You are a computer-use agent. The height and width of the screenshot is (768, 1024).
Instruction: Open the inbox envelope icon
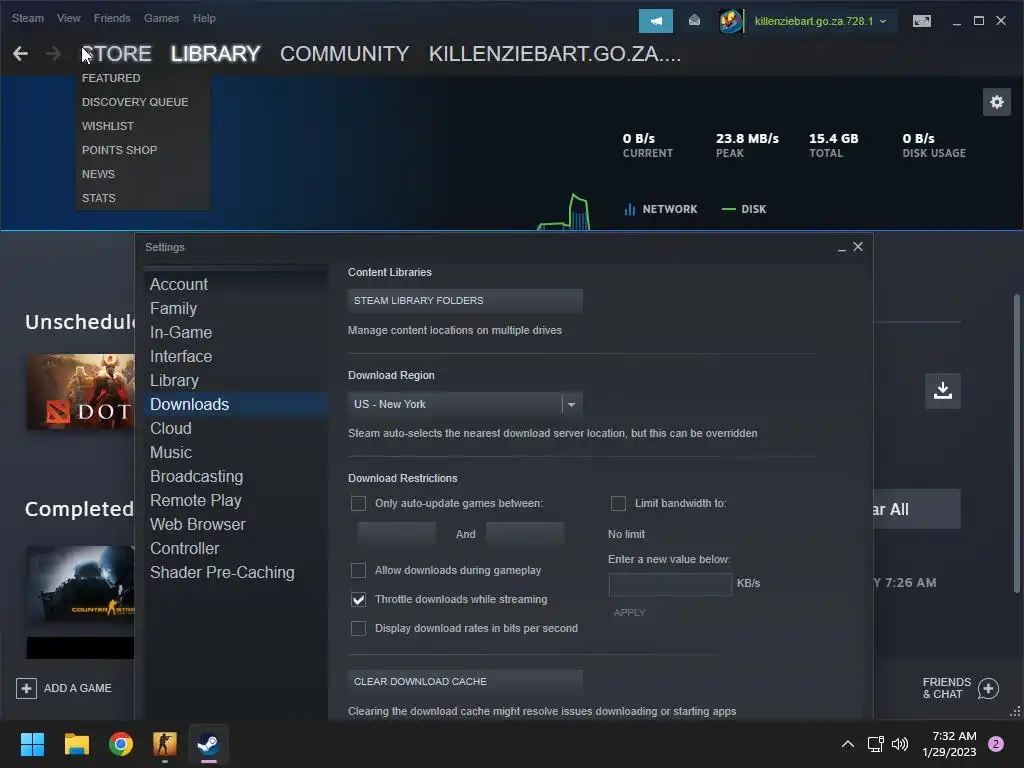[694, 21]
